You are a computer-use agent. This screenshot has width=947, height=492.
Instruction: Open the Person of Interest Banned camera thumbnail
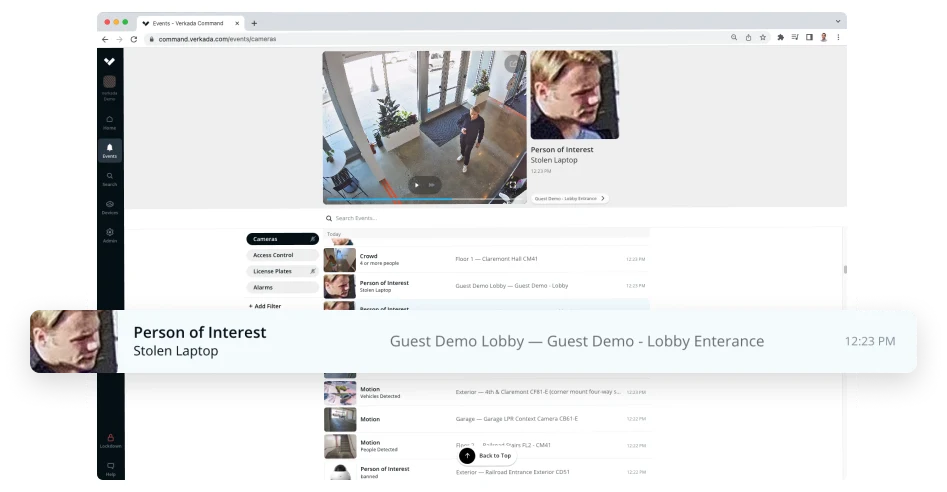(340, 471)
